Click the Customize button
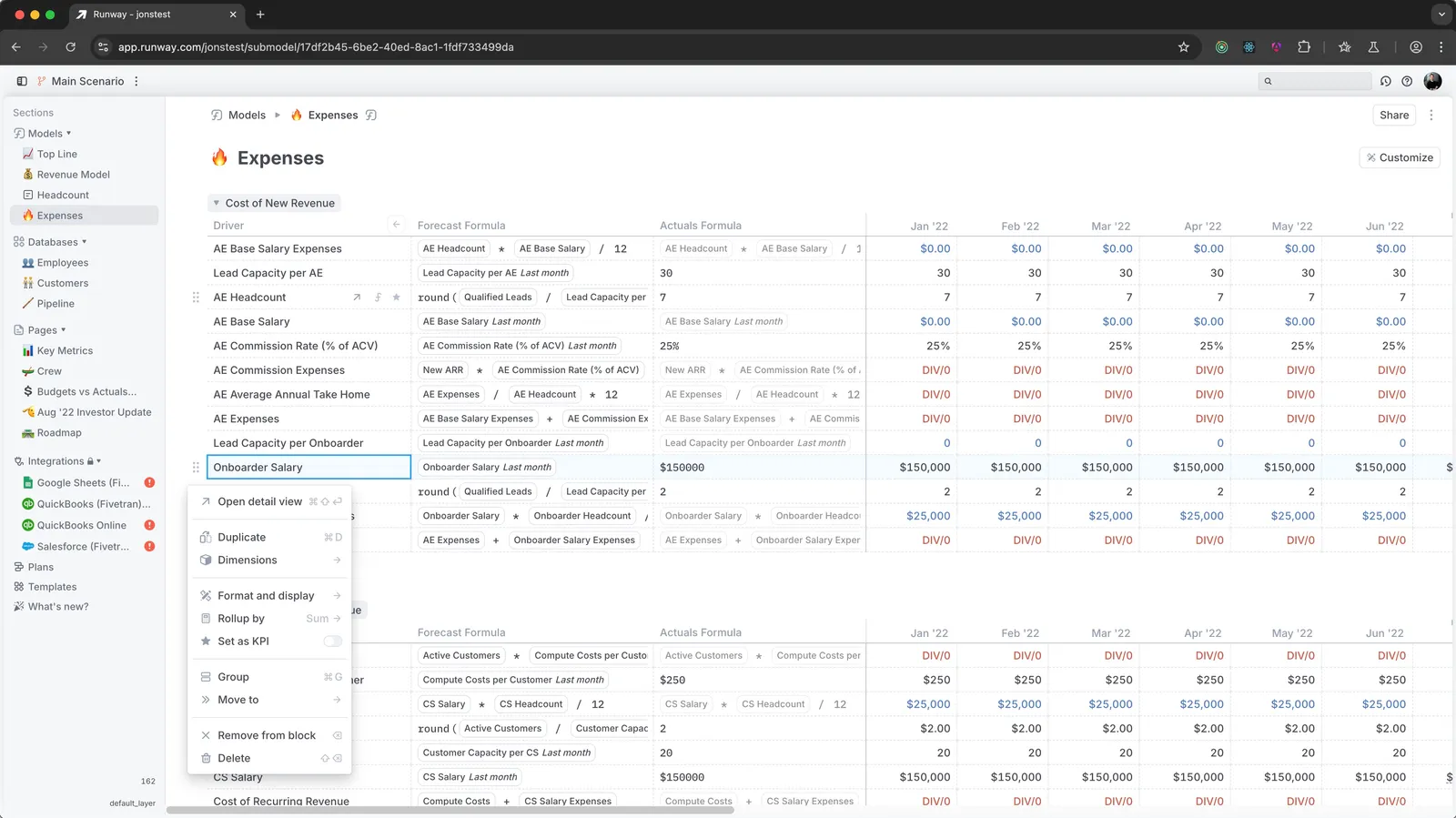The height and width of the screenshot is (818, 1456). click(x=1400, y=157)
